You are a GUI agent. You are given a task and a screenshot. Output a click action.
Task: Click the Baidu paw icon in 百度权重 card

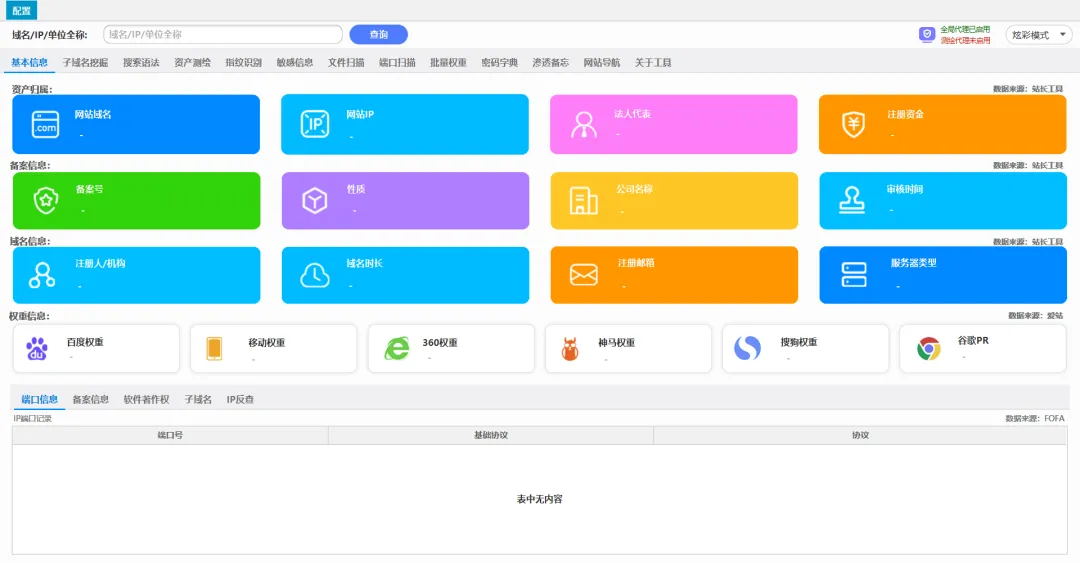[x=37, y=348]
